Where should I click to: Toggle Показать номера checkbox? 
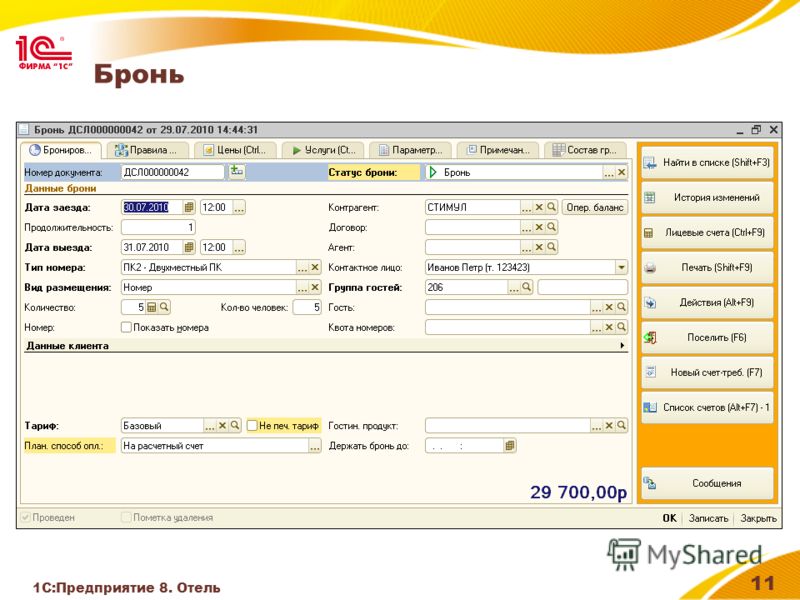tap(126, 327)
